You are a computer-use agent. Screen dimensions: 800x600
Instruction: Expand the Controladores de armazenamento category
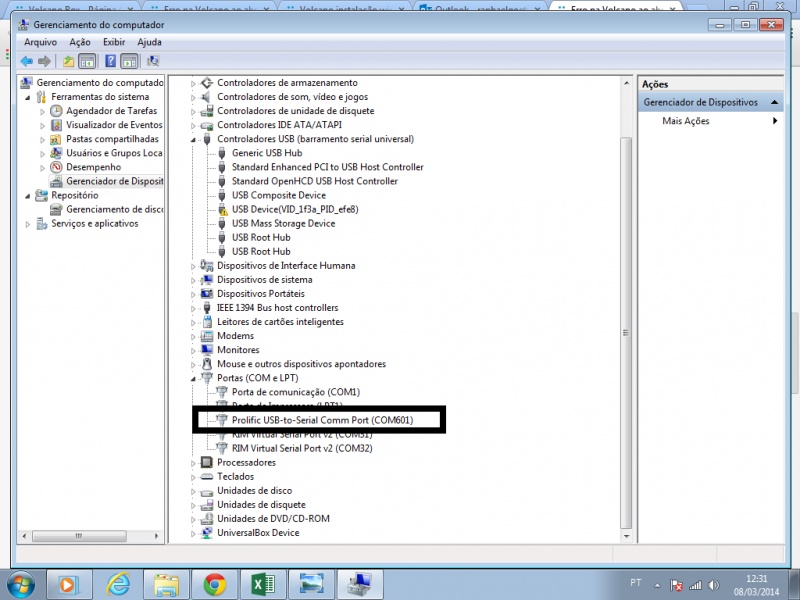point(193,83)
